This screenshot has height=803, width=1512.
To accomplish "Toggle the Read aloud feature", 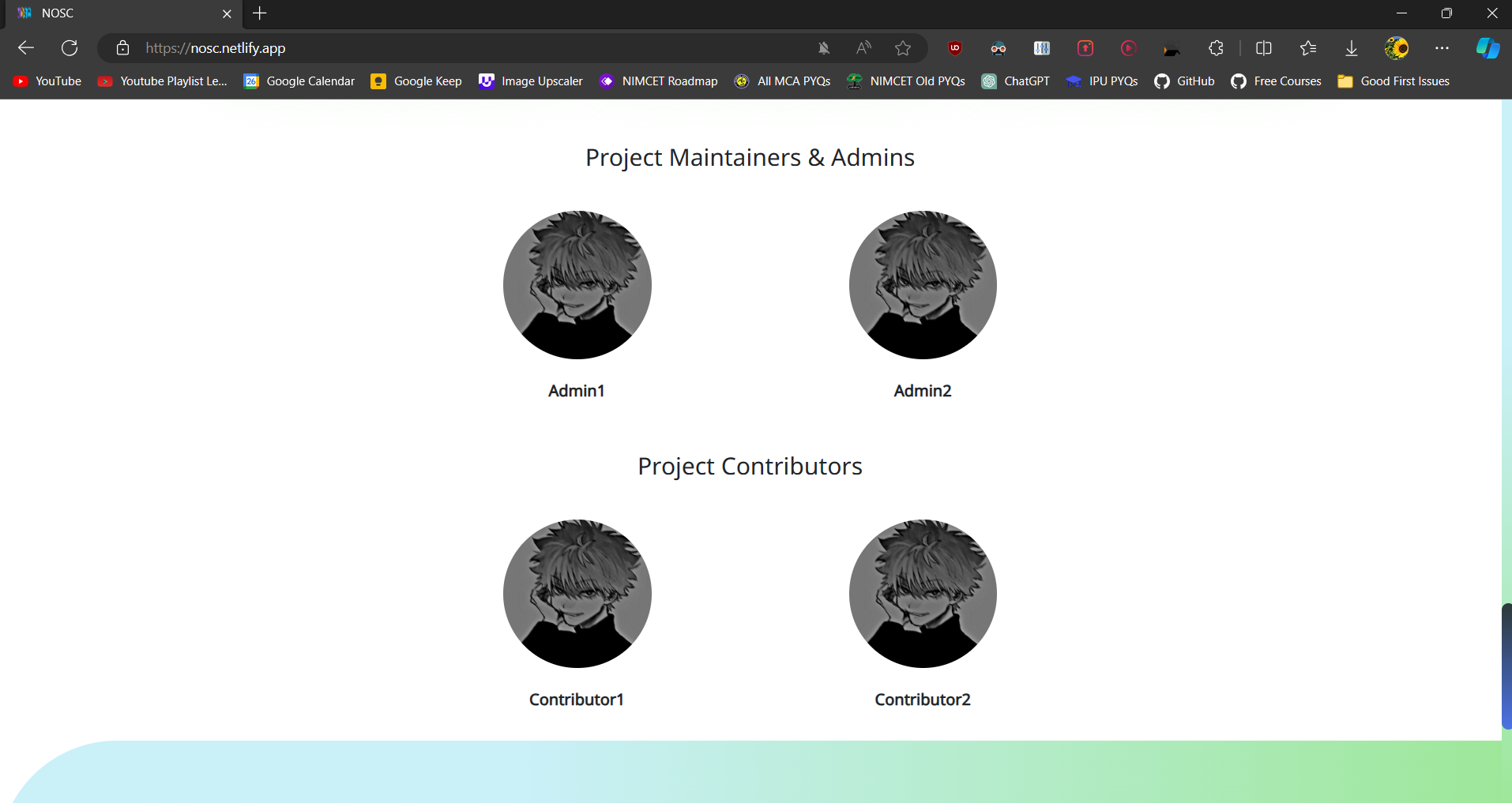I will coord(863,48).
